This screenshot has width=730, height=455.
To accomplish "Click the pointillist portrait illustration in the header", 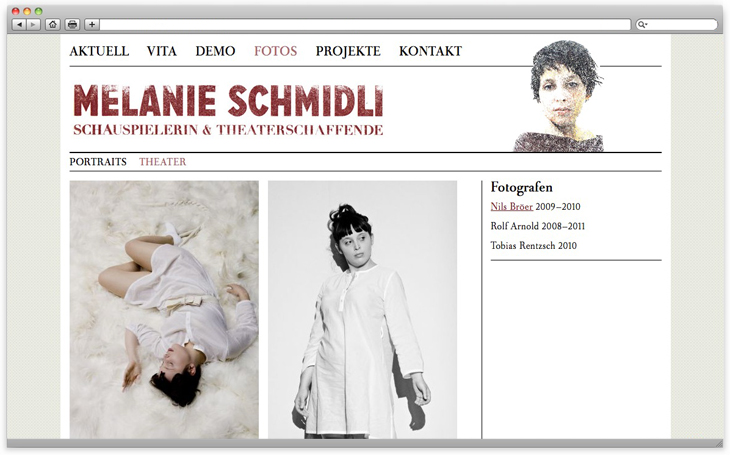I will click(560, 96).
